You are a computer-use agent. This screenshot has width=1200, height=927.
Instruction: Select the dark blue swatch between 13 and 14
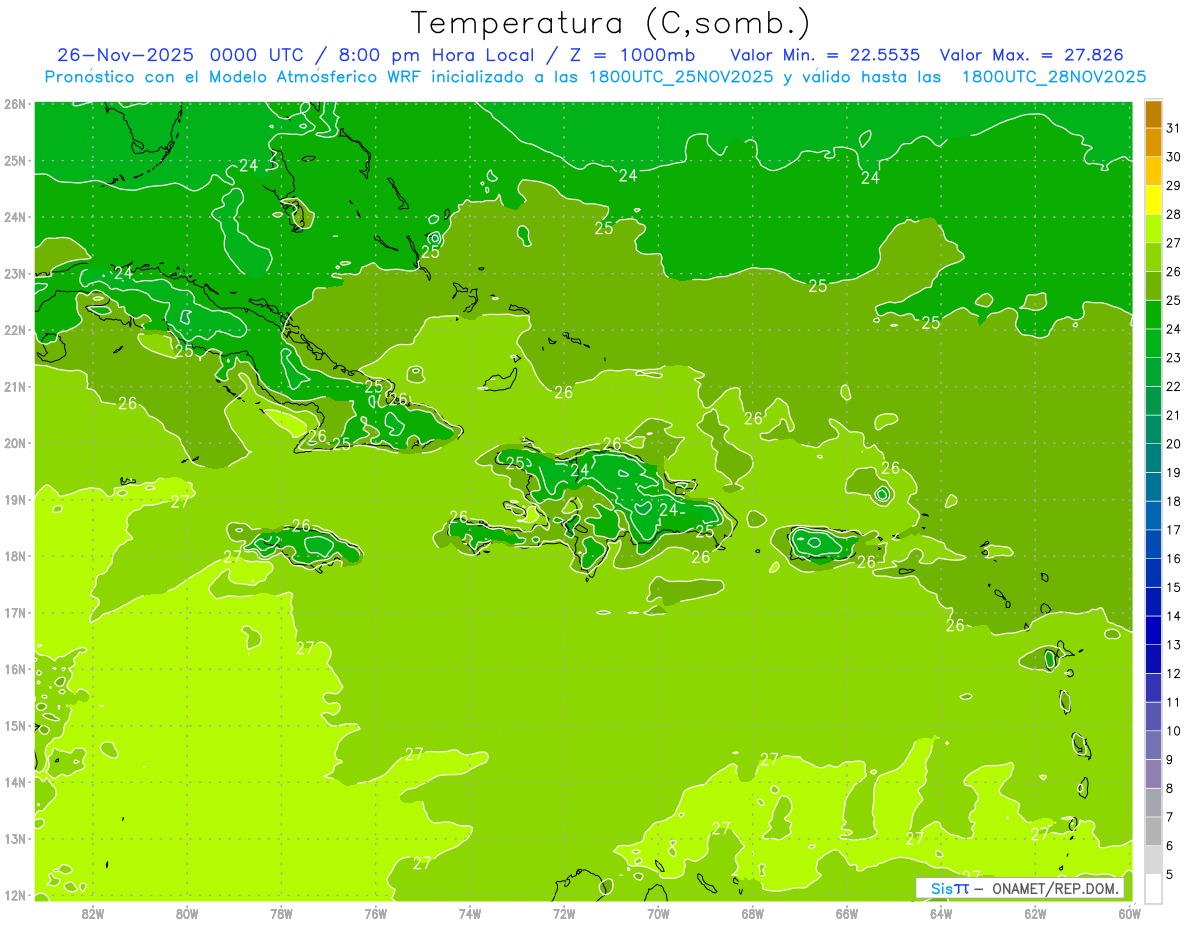(x=1153, y=630)
